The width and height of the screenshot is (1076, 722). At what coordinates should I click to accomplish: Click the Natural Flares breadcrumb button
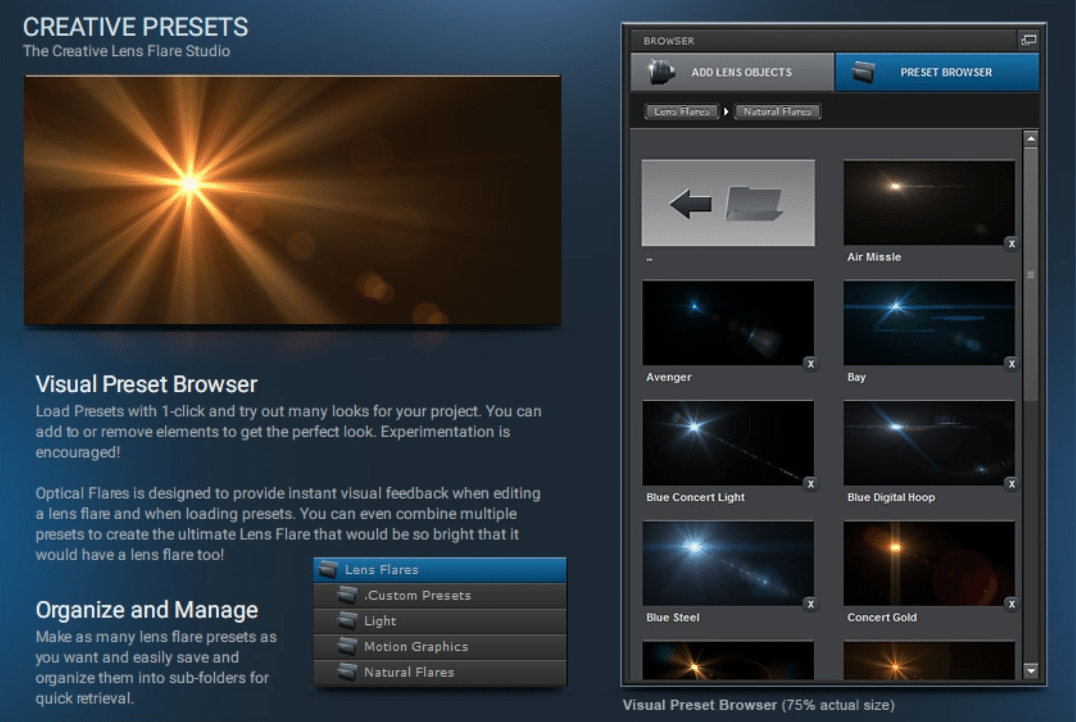(777, 111)
